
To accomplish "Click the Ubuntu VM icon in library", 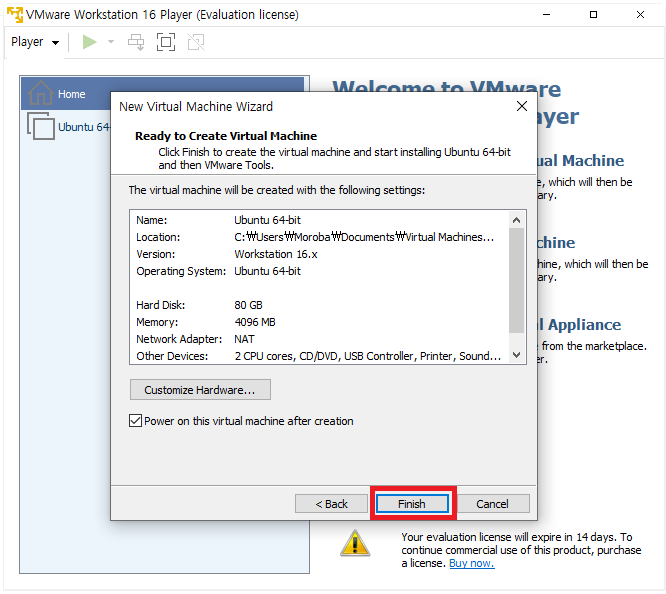I will (x=41, y=126).
